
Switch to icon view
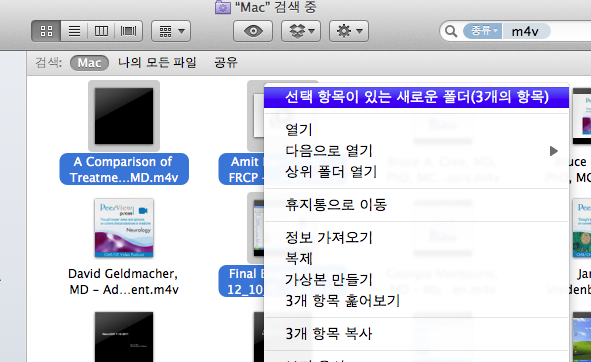[46, 31]
